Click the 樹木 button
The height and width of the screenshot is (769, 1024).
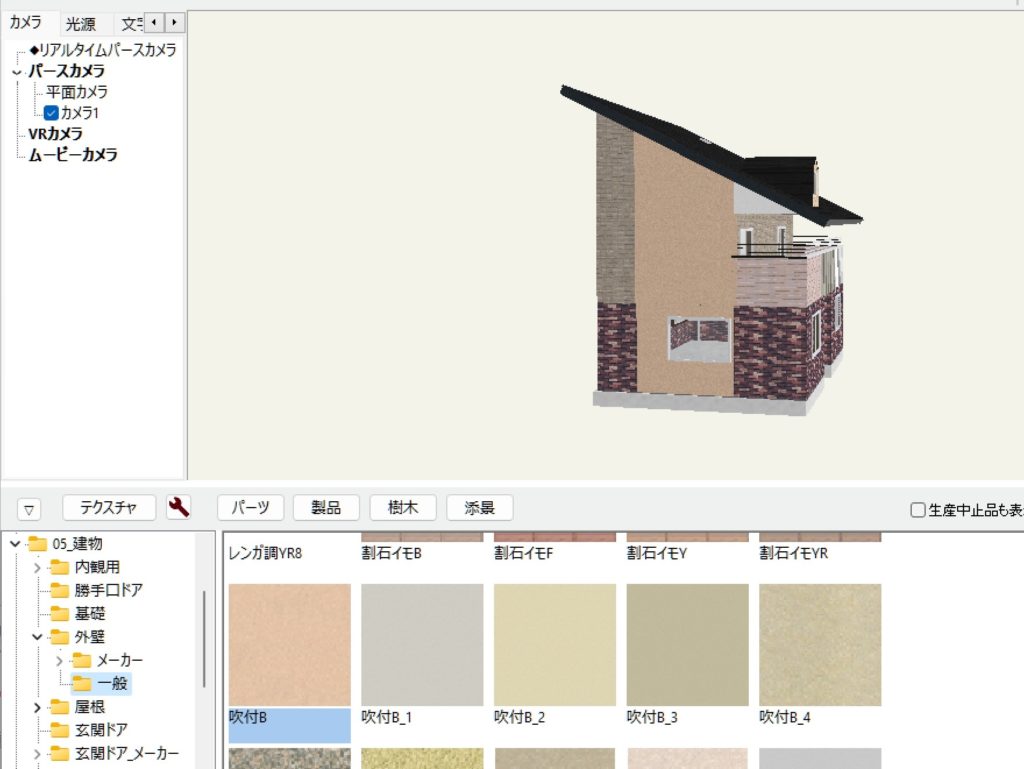pyautogui.click(x=403, y=508)
